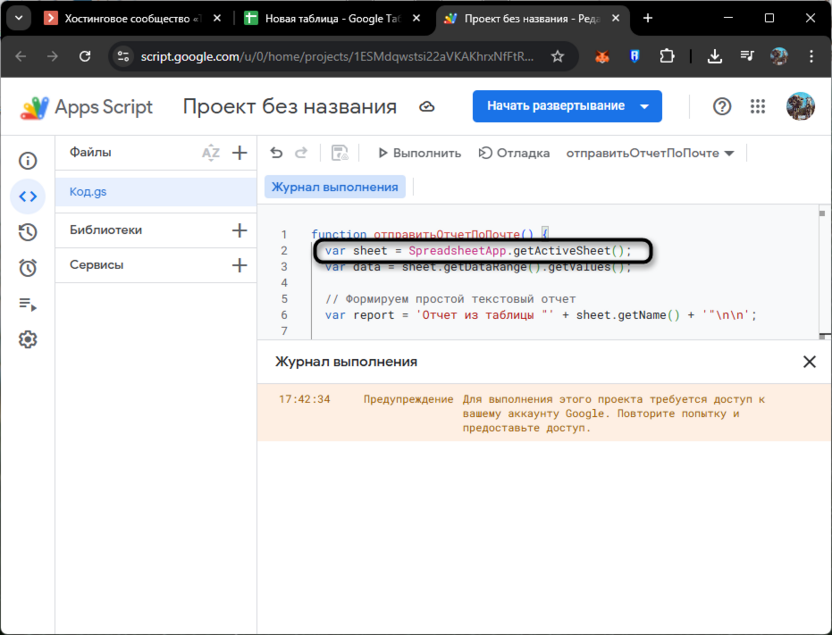
Task: Toggle the Журнал выполнения log button
Action: pyautogui.click(x=335, y=186)
